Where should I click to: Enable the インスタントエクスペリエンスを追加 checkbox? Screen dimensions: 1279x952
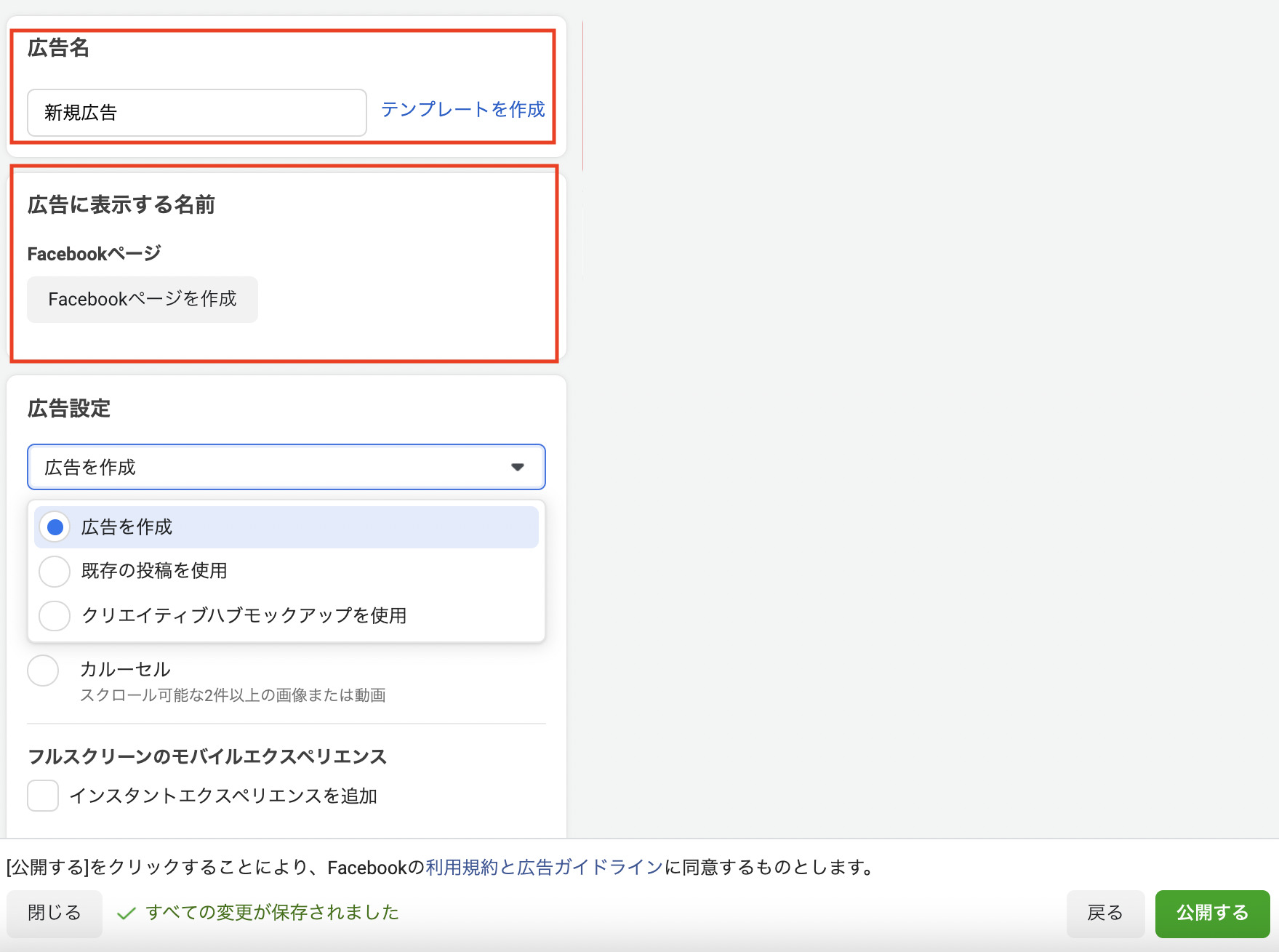pyautogui.click(x=43, y=796)
